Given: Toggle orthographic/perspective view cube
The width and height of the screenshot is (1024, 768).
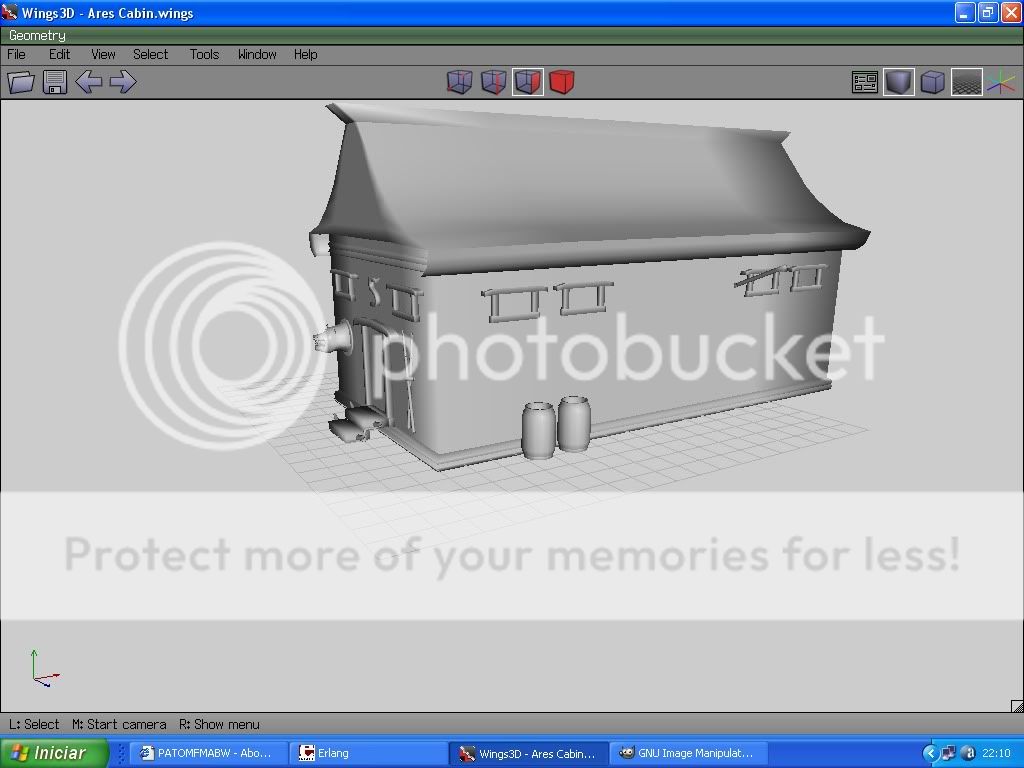Looking at the screenshot, I should point(933,82).
